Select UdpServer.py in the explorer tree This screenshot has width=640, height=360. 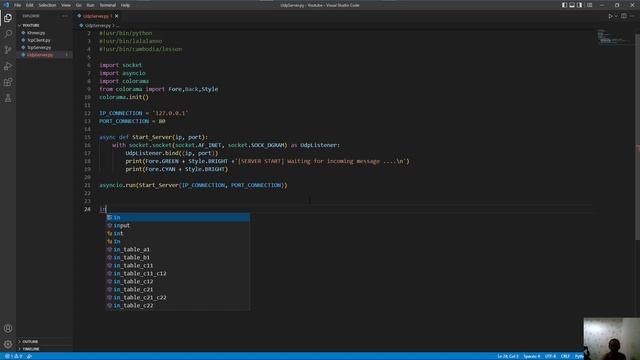[x=44, y=55]
